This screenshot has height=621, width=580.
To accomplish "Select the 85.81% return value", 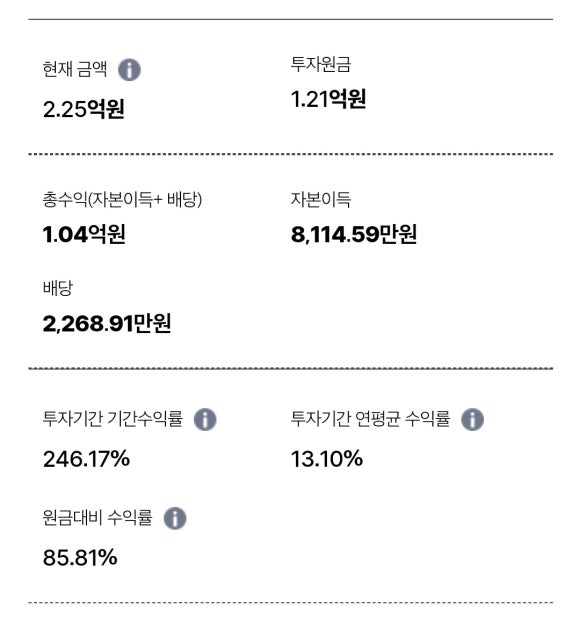I will click(x=80, y=558).
